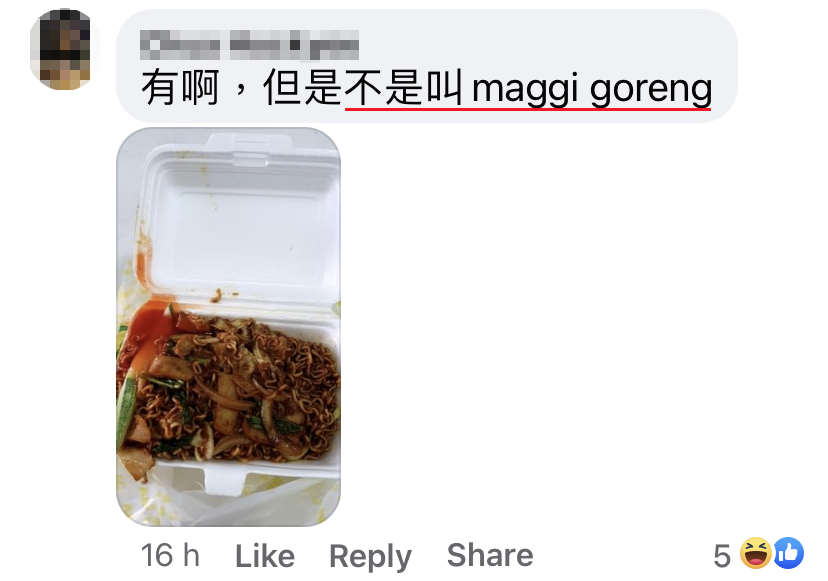This screenshot has width=828, height=581.
Task: Click the word maggi in comment
Action: coord(524,90)
